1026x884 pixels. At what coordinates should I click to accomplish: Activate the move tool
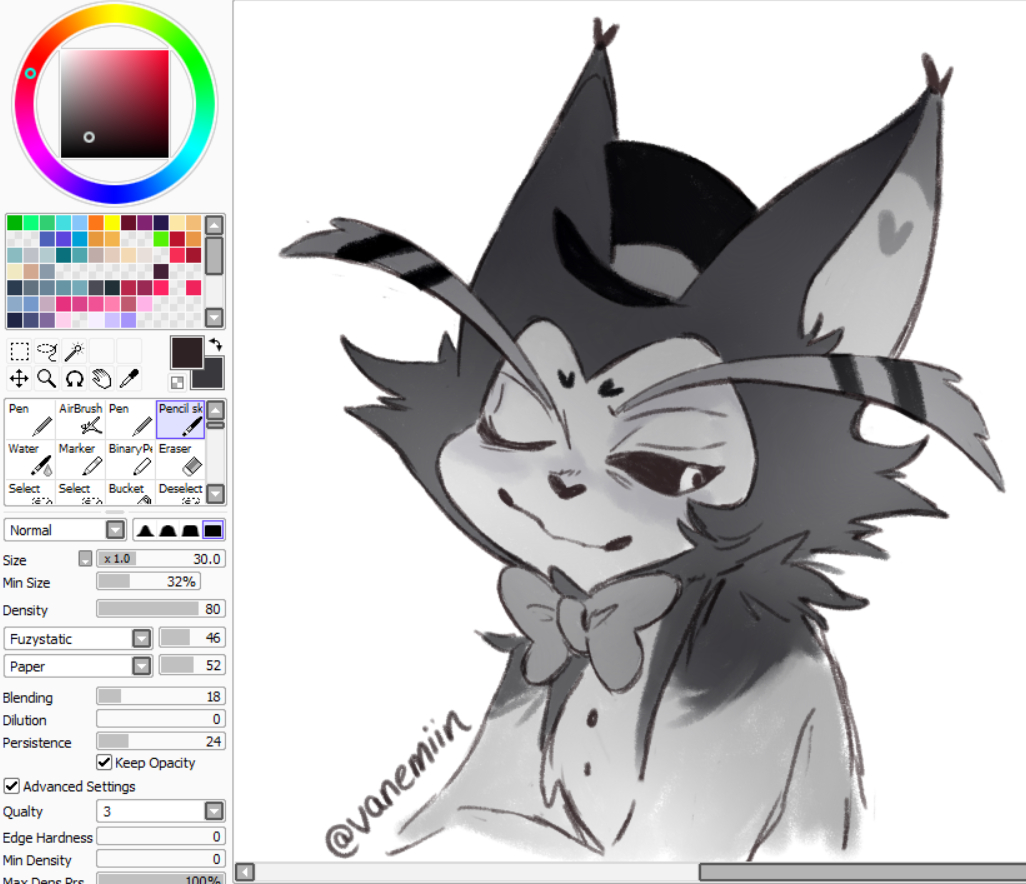click(x=19, y=378)
